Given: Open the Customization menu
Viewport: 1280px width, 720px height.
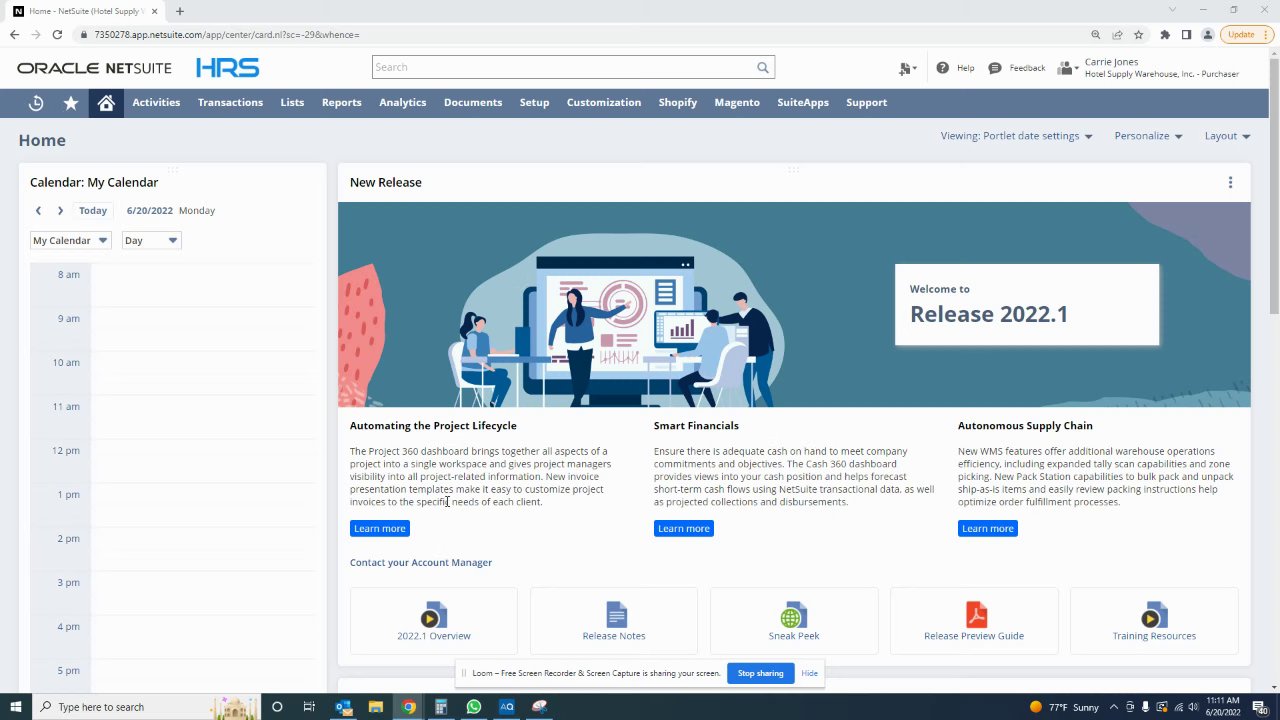Looking at the screenshot, I should [x=604, y=103].
